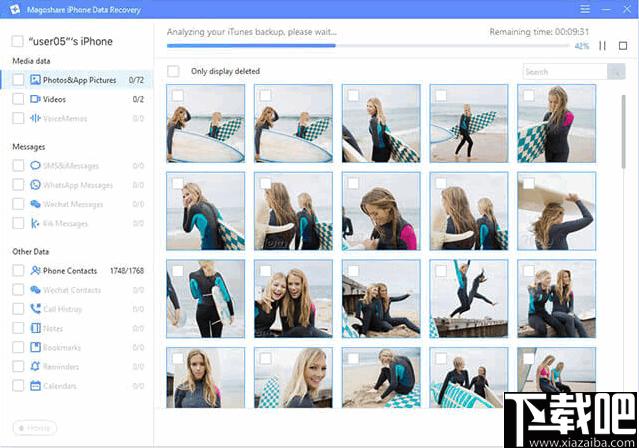Image resolution: width=639 pixels, height=448 pixels.
Task: Tick the Photos&App Pictures checkbox
Action: (18, 80)
